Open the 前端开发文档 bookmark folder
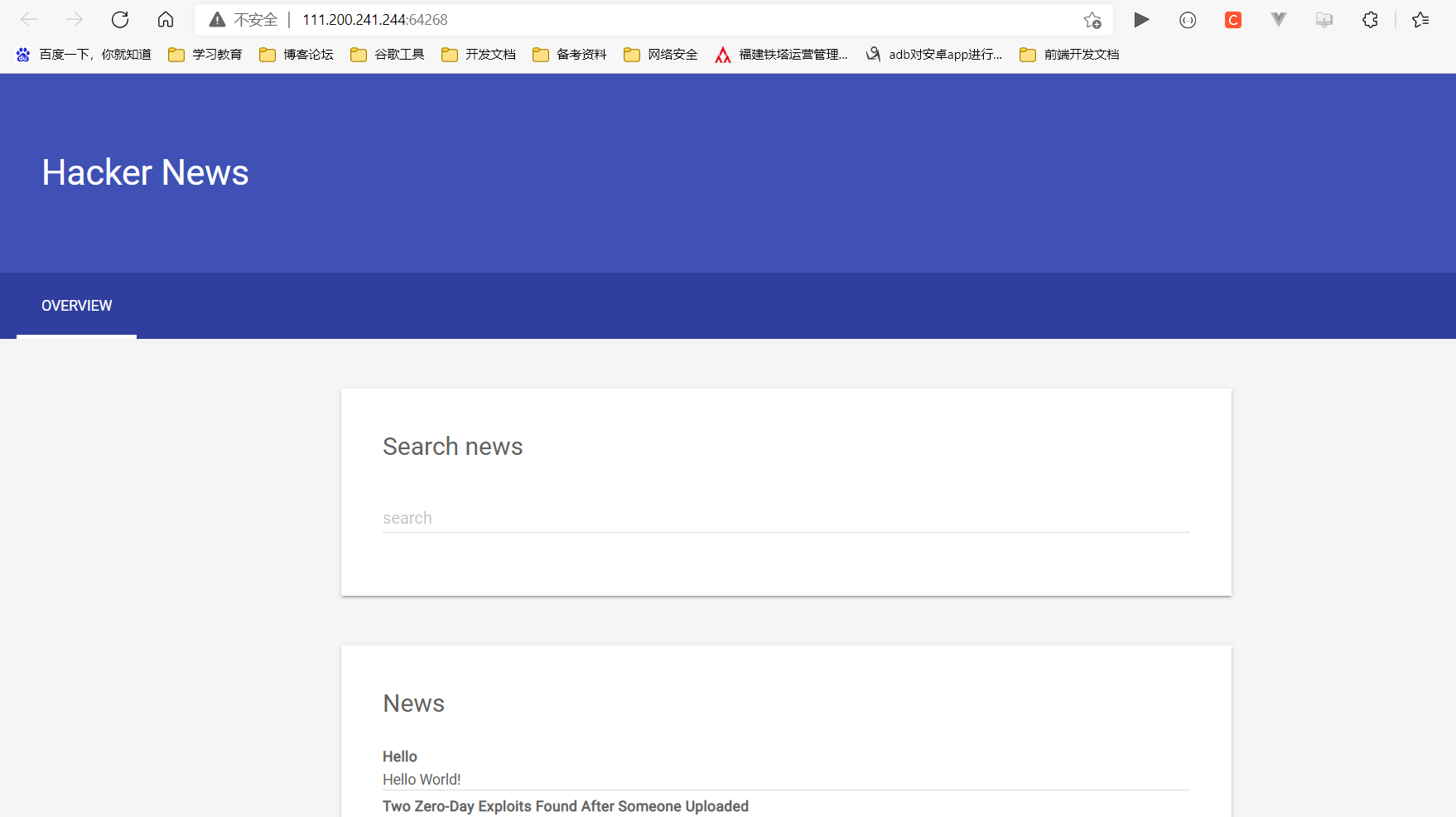This screenshot has width=1456, height=817. (x=1070, y=55)
